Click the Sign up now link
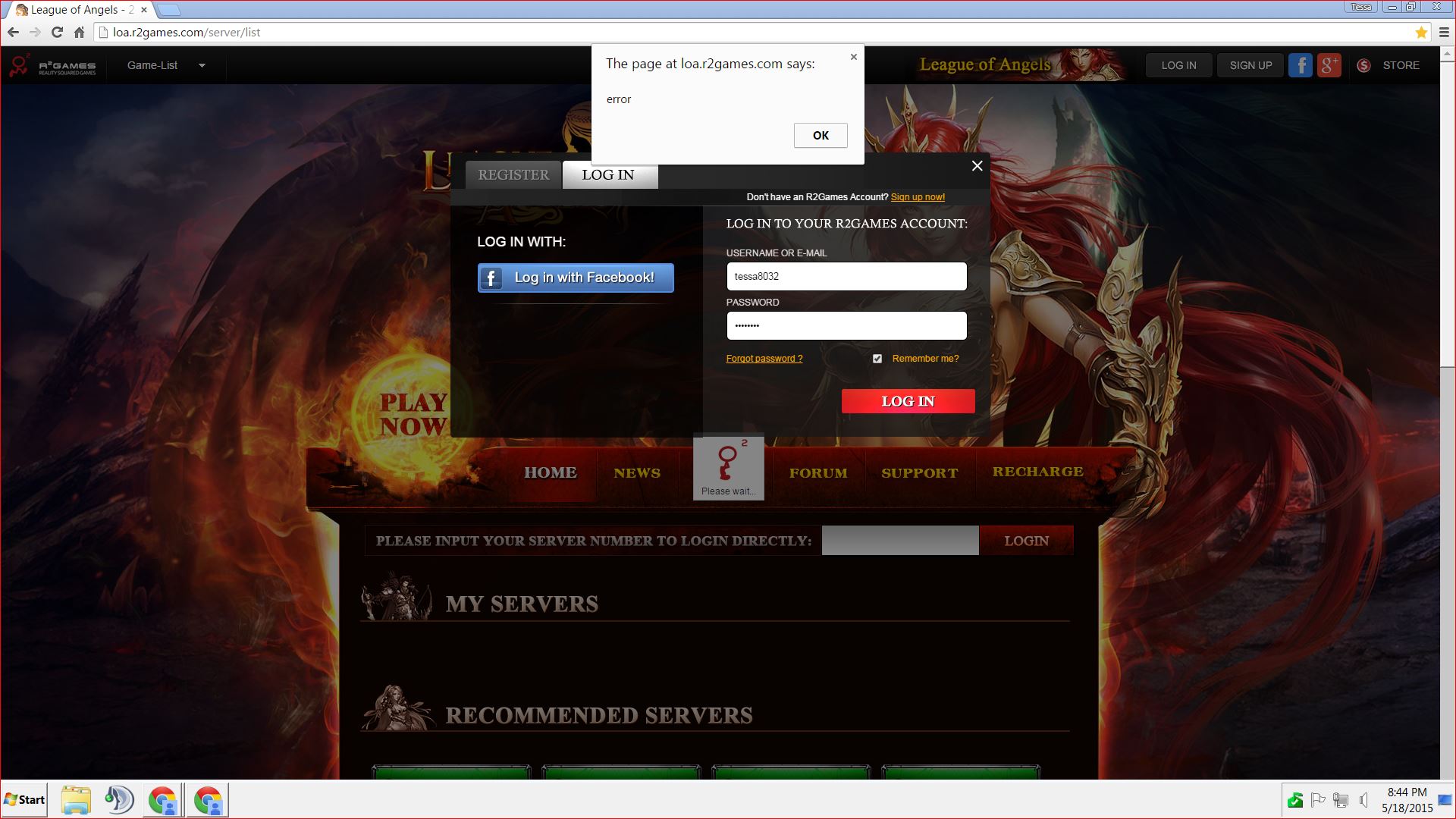 pyautogui.click(x=918, y=197)
